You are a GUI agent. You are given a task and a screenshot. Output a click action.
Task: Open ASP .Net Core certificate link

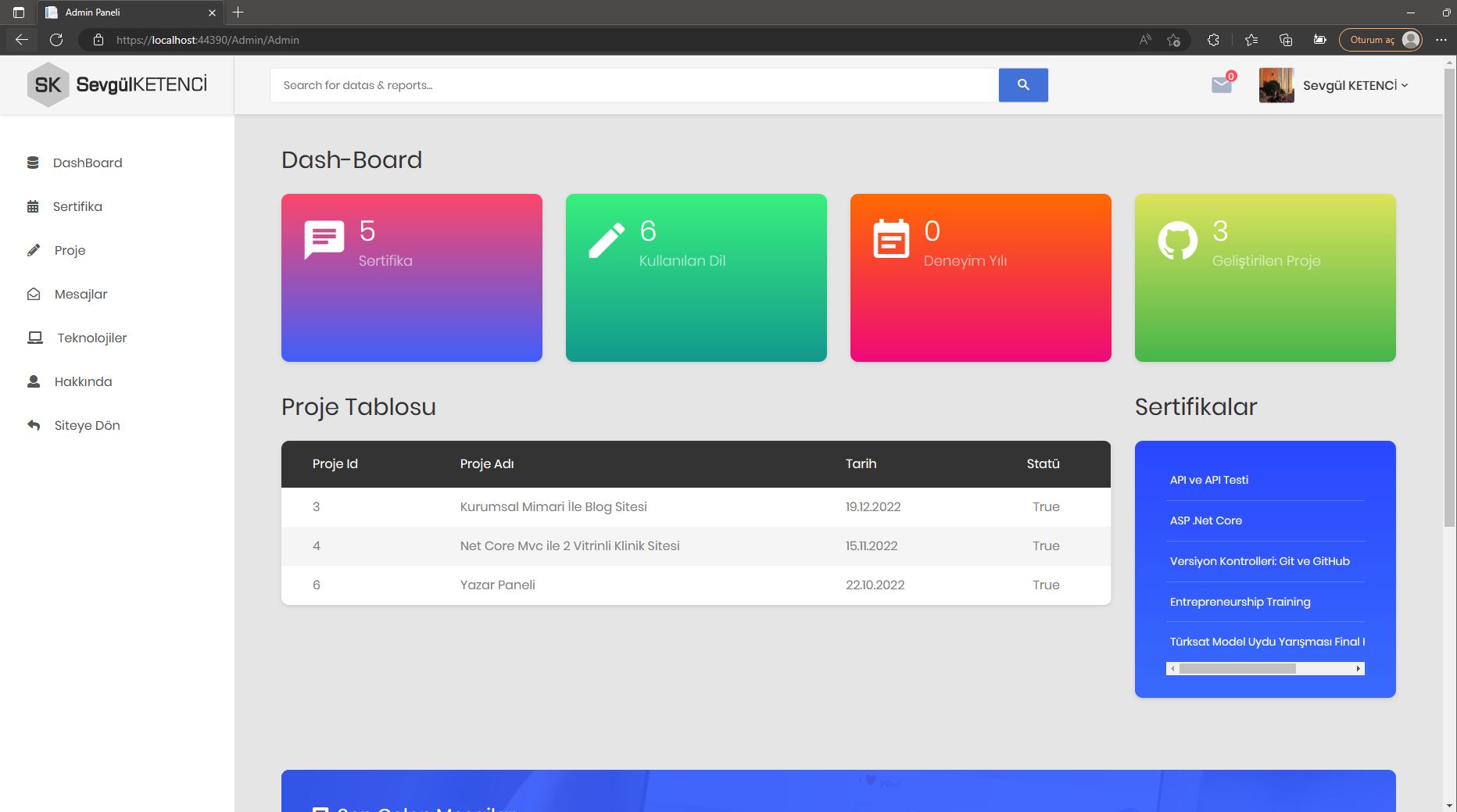click(x=1205, y=520)
